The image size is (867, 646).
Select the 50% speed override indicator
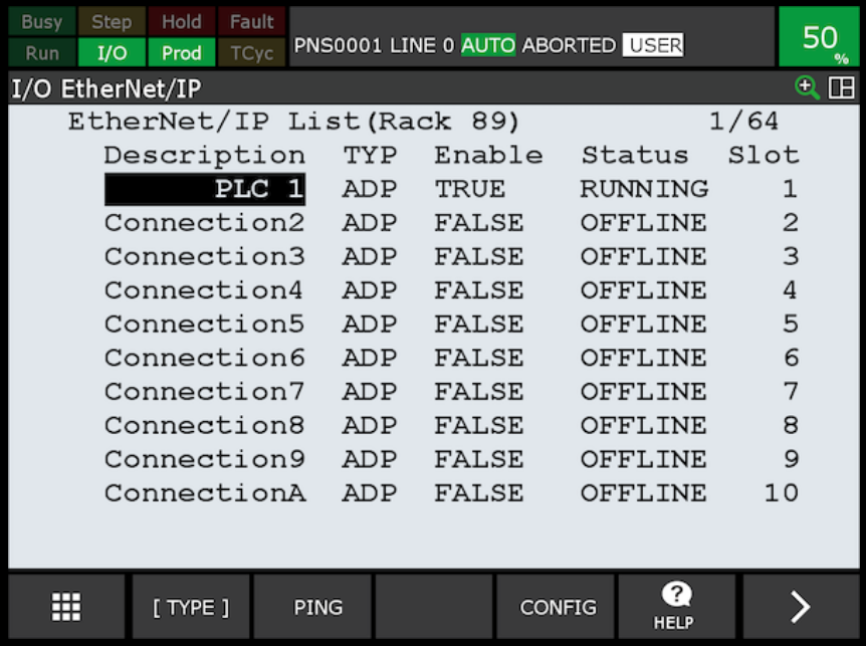(x=819, y=37)
